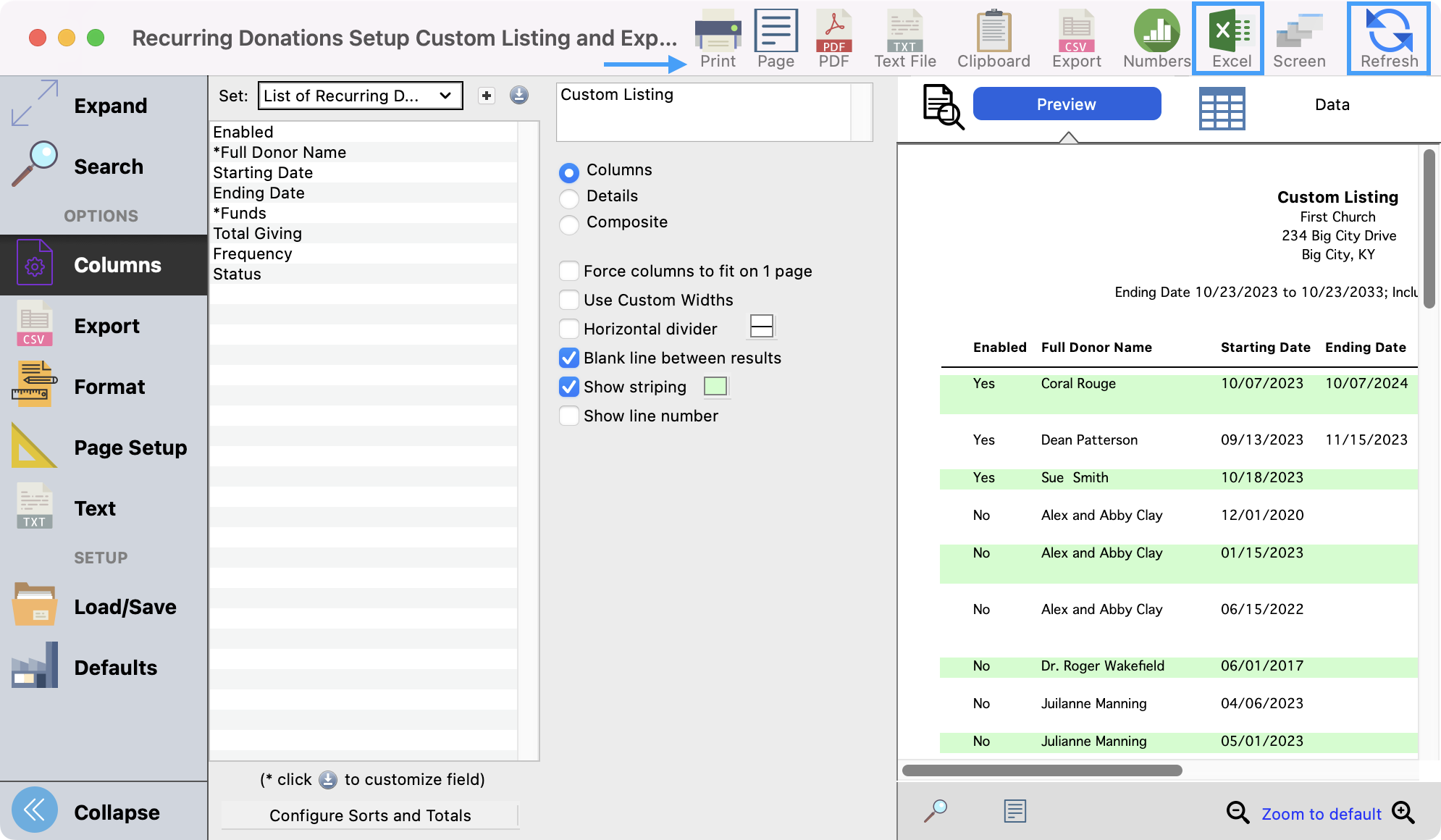Copy listing using Clipboard icon

pos(993,38)
